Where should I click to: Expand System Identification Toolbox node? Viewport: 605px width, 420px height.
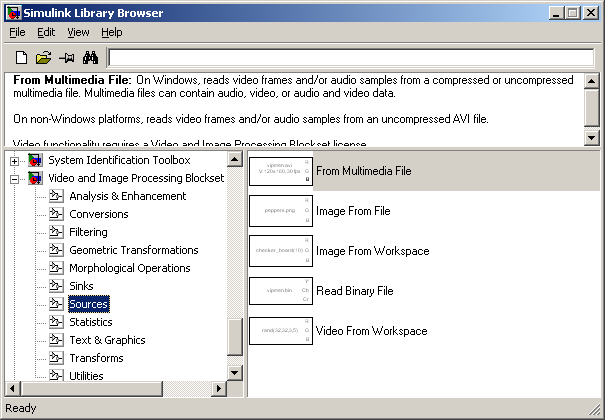click(x=14, y=161)
